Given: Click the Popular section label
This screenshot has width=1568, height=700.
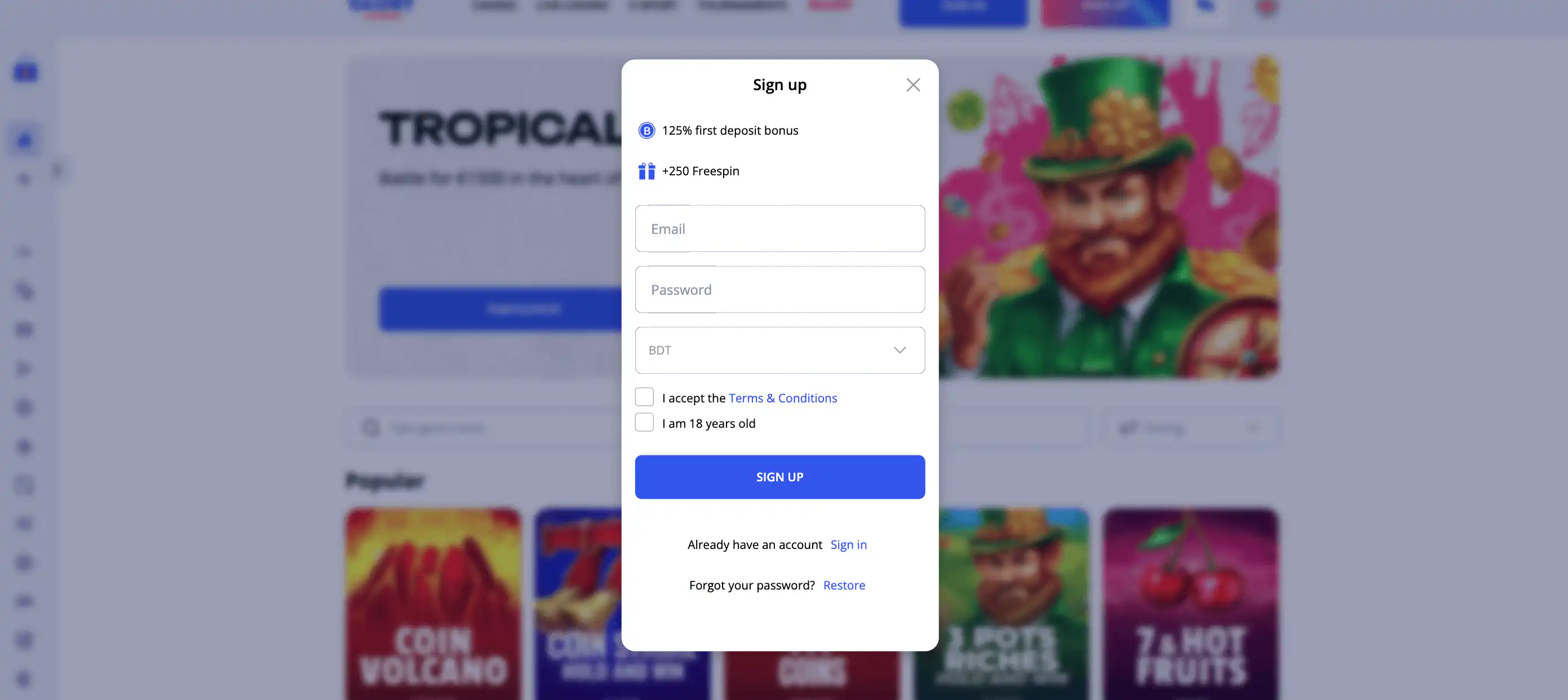Looking at the screenshot, I should [x=385, y=480].
